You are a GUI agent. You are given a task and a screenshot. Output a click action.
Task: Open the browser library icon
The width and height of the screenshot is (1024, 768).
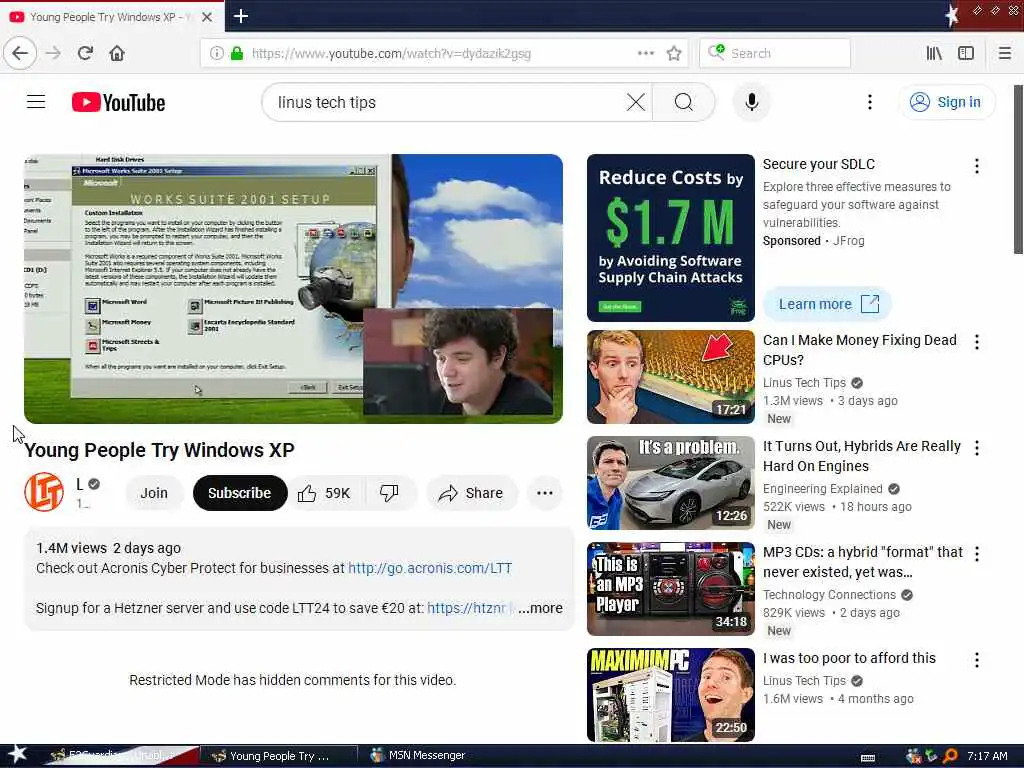coord(934,53)
